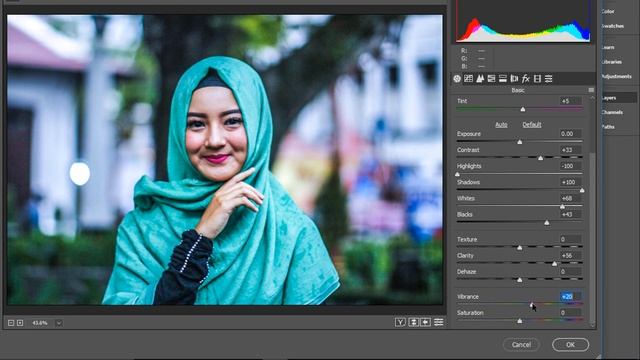Click the Texture value field
The width and height of the screenshot is (640, 360).
571,239
